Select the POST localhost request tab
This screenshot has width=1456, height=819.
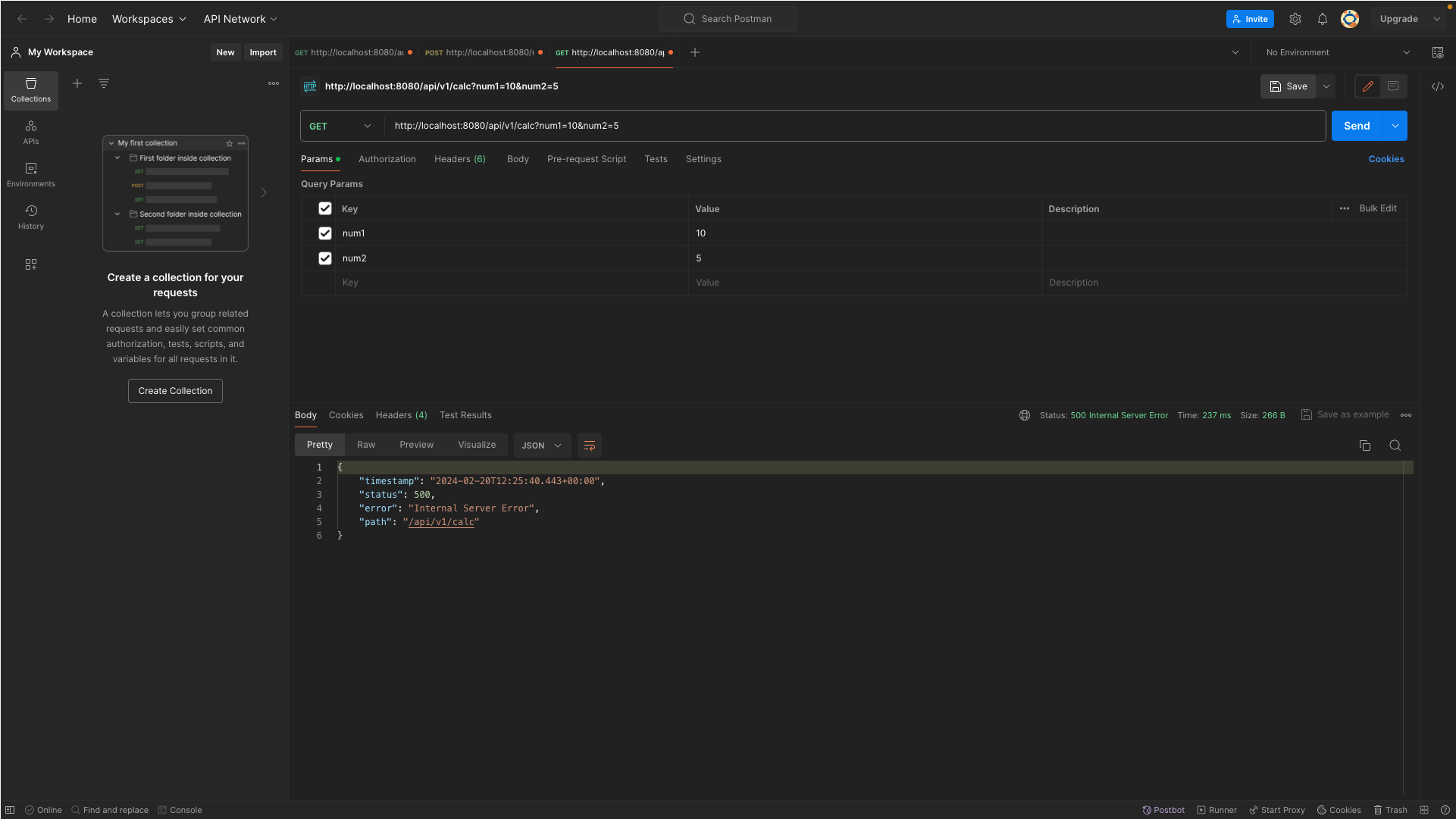click(x=484, y=52)
